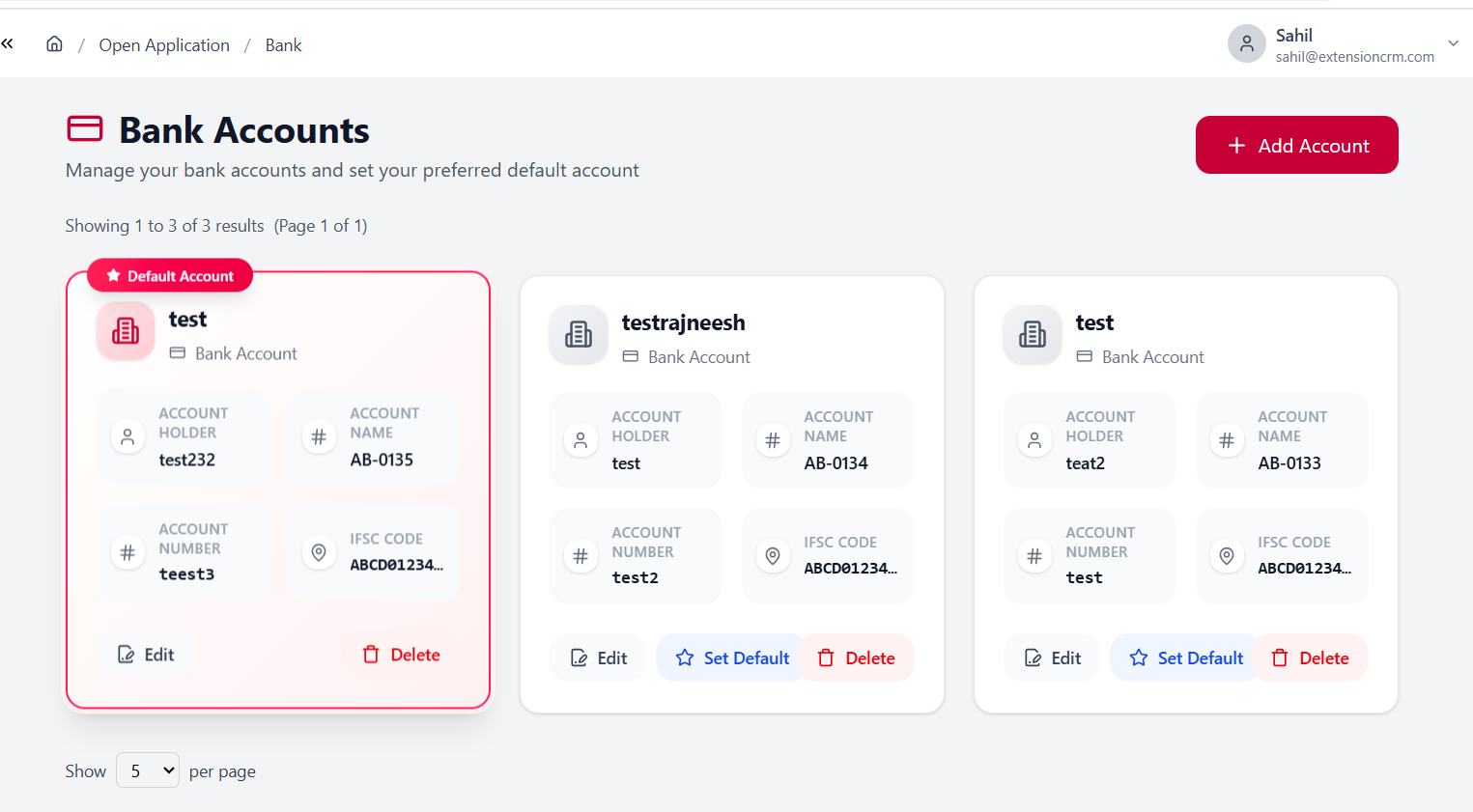Click Sahil's user avatar icon
Image resolution: width=1473 pixels, height=812 pixels.
click(x=1246, y=44)
